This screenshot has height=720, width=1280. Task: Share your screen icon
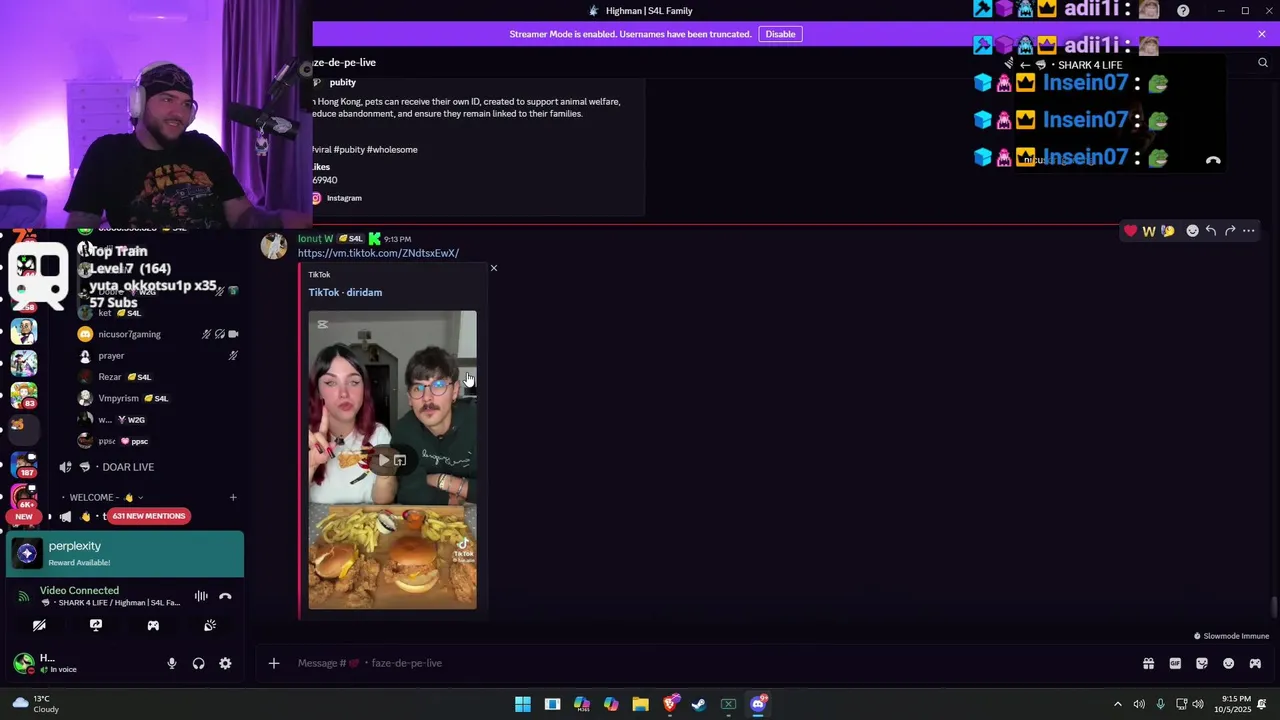pos(96,625)
